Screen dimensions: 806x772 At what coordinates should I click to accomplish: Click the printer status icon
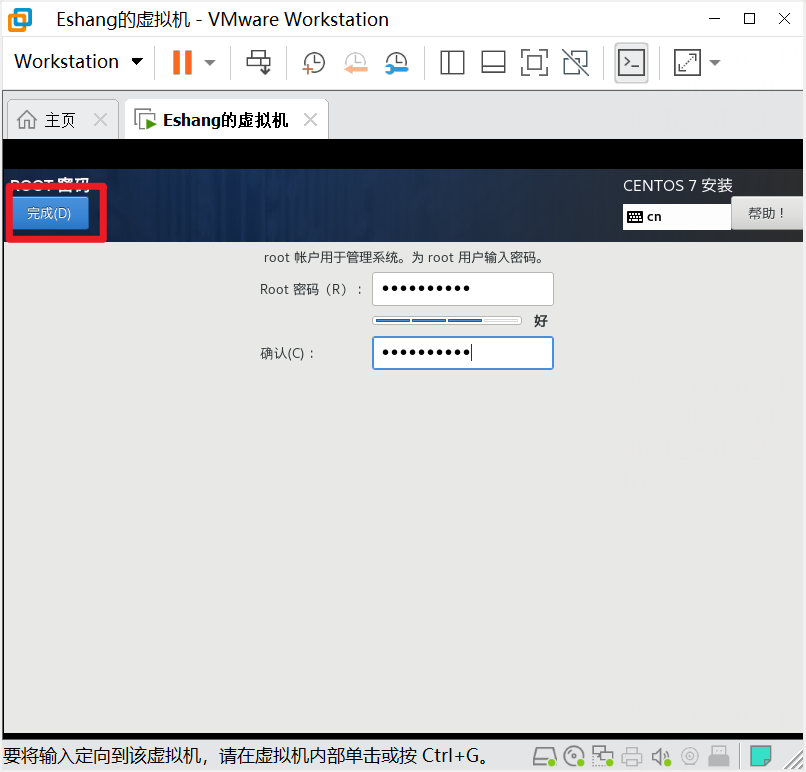click(x=632, y=757)
